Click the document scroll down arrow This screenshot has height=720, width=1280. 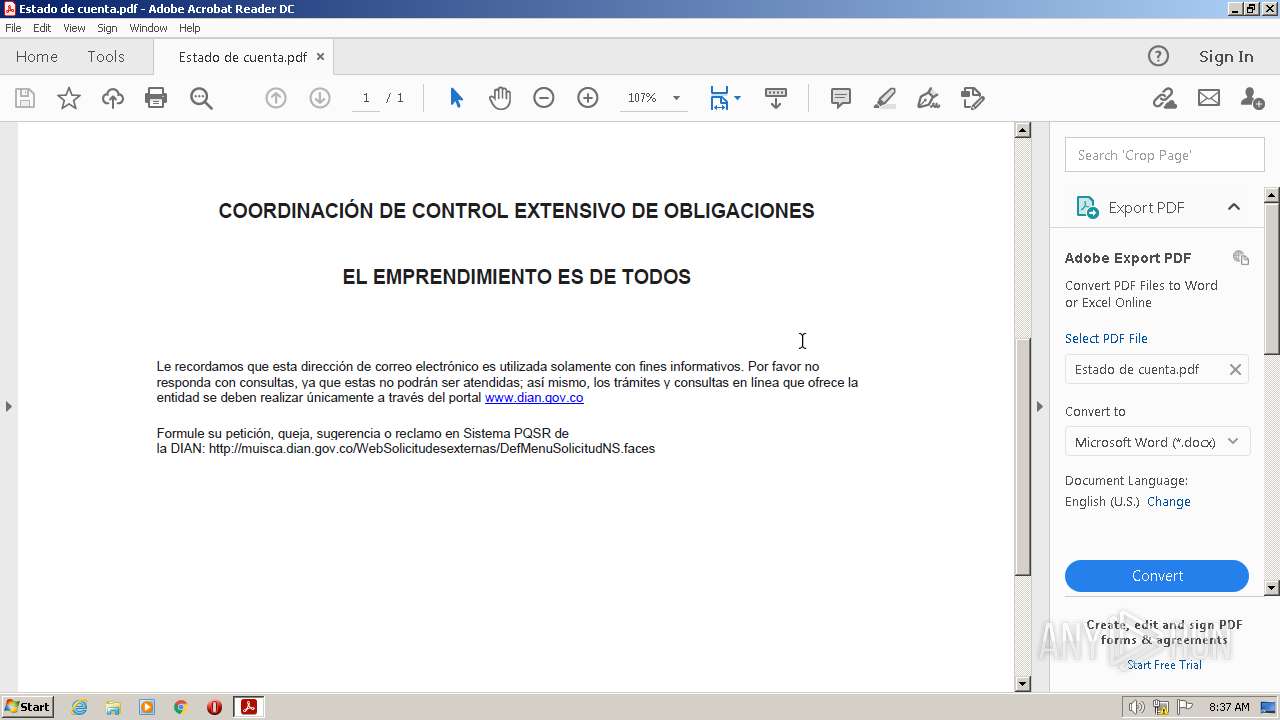(1022, 684)
